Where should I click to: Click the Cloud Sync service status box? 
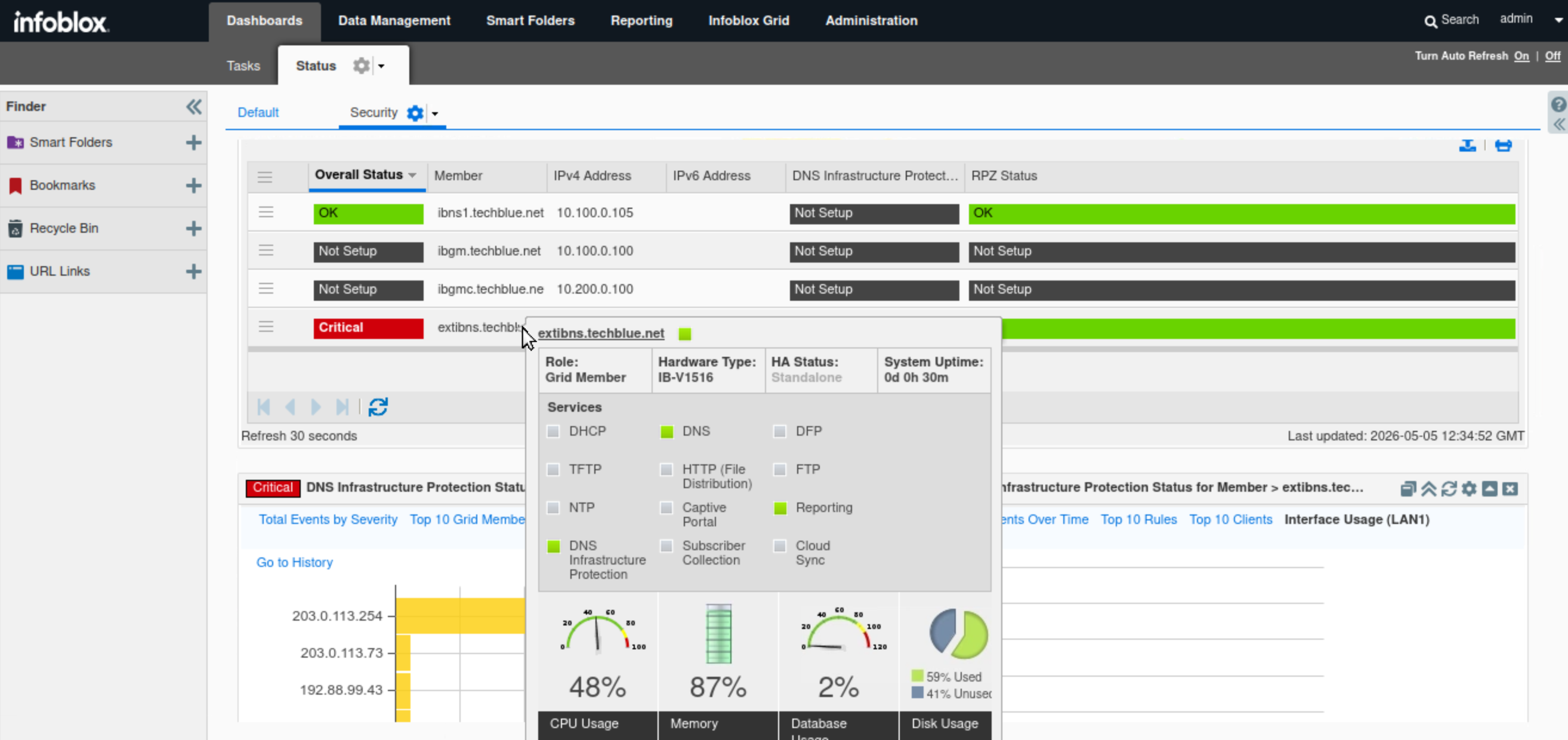click(780, 546)
